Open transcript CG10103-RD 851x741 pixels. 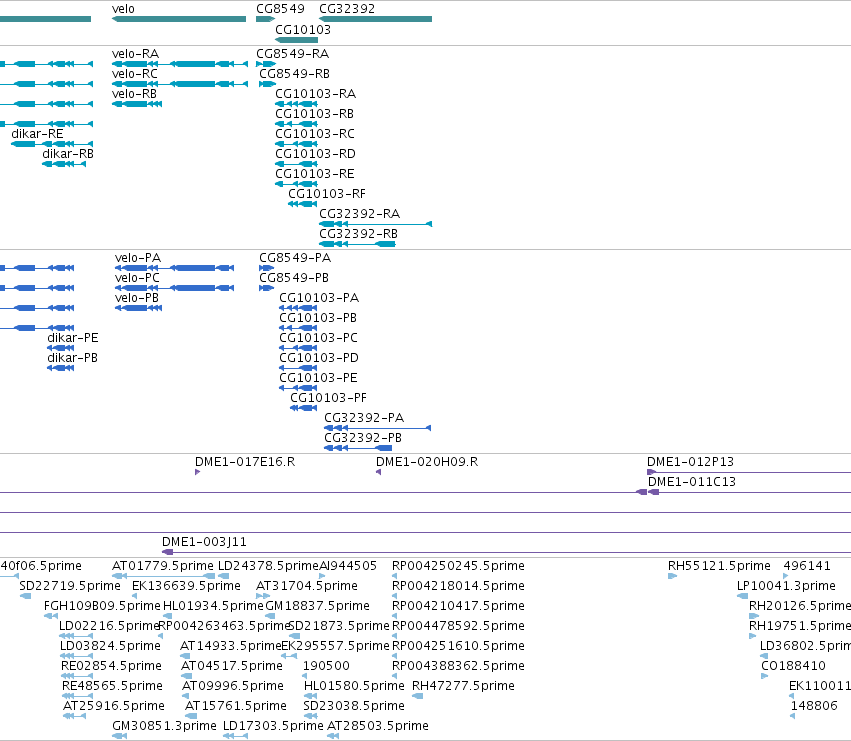[x=315, y=154]
